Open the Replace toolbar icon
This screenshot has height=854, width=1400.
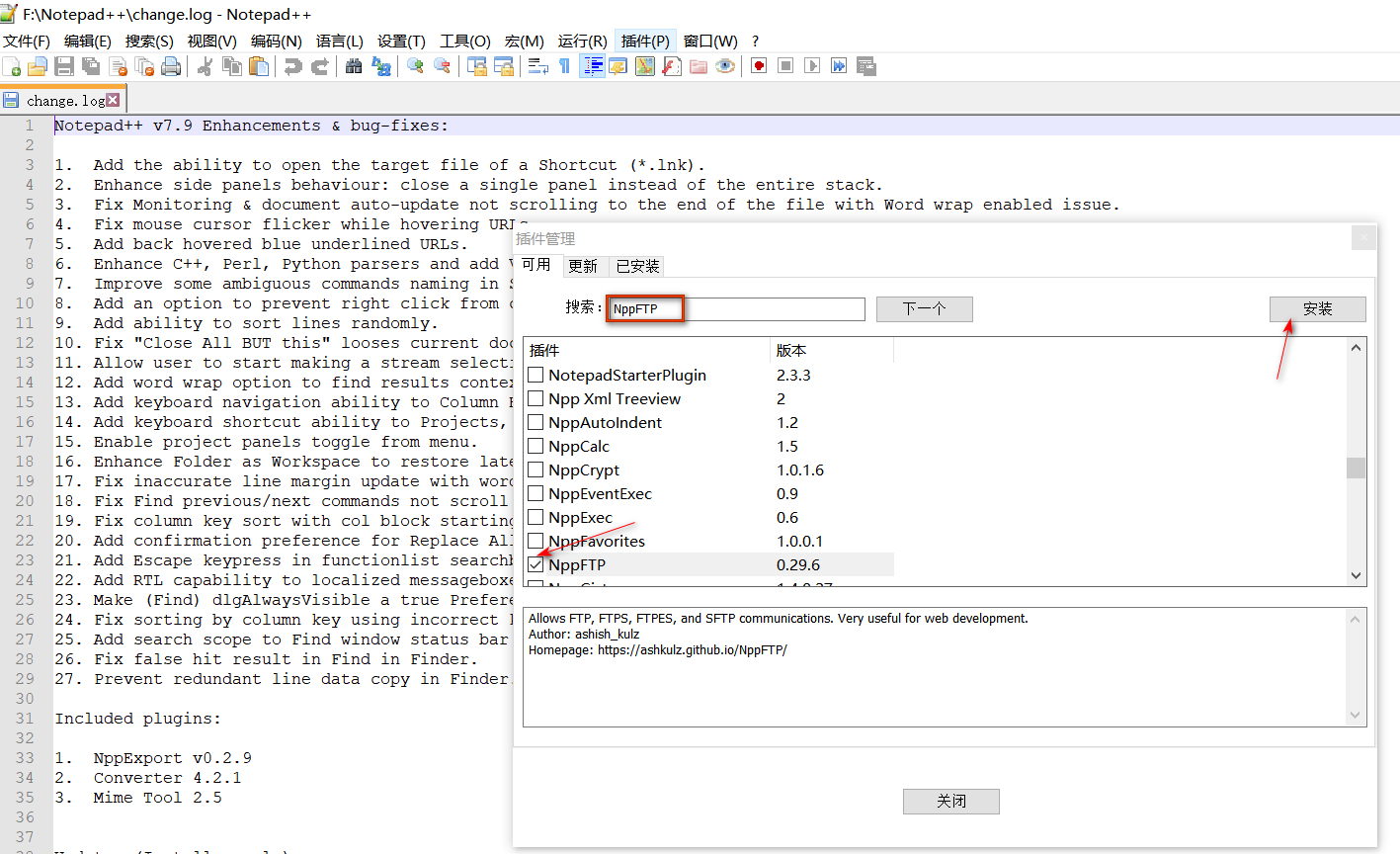tap(380, 66)
